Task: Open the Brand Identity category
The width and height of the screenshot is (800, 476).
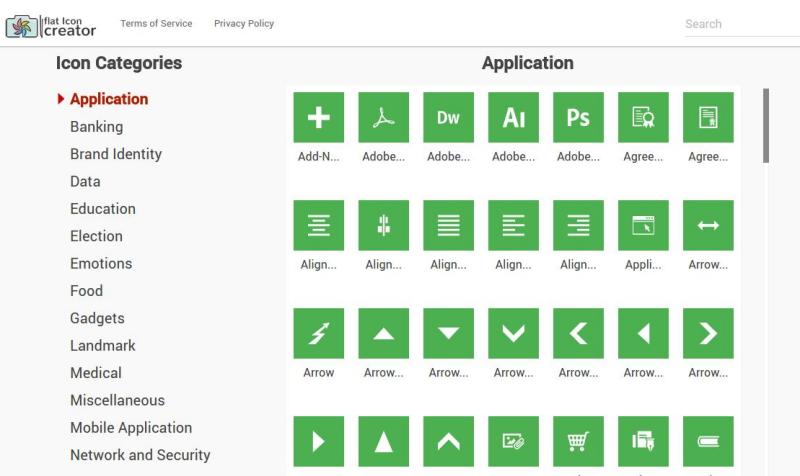Action: [116, 154]
